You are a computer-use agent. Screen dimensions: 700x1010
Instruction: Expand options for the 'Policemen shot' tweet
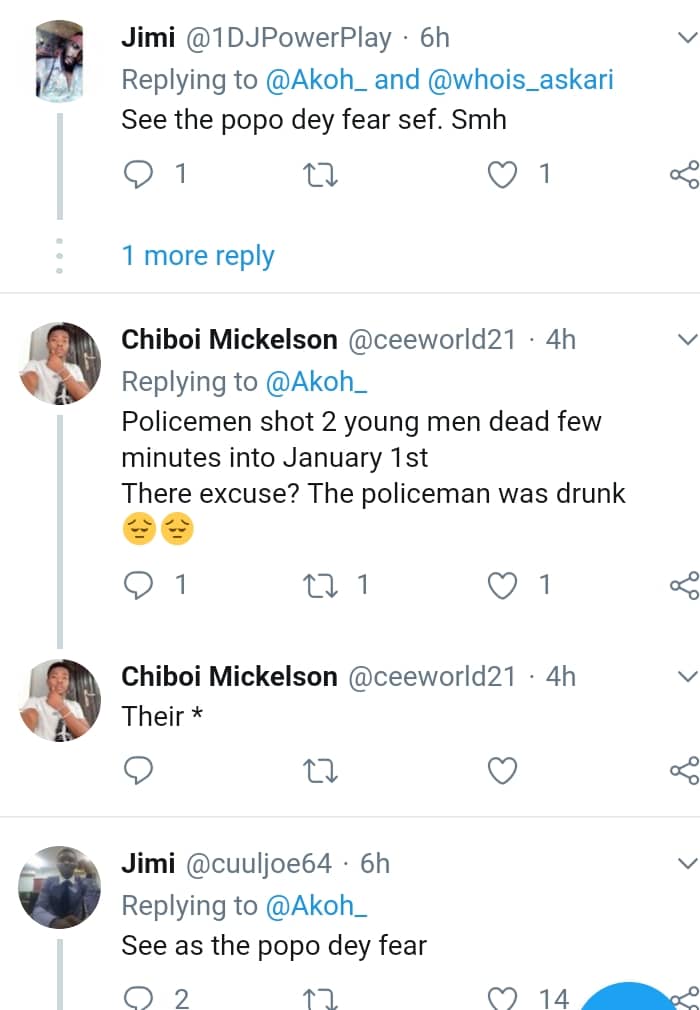687,340
